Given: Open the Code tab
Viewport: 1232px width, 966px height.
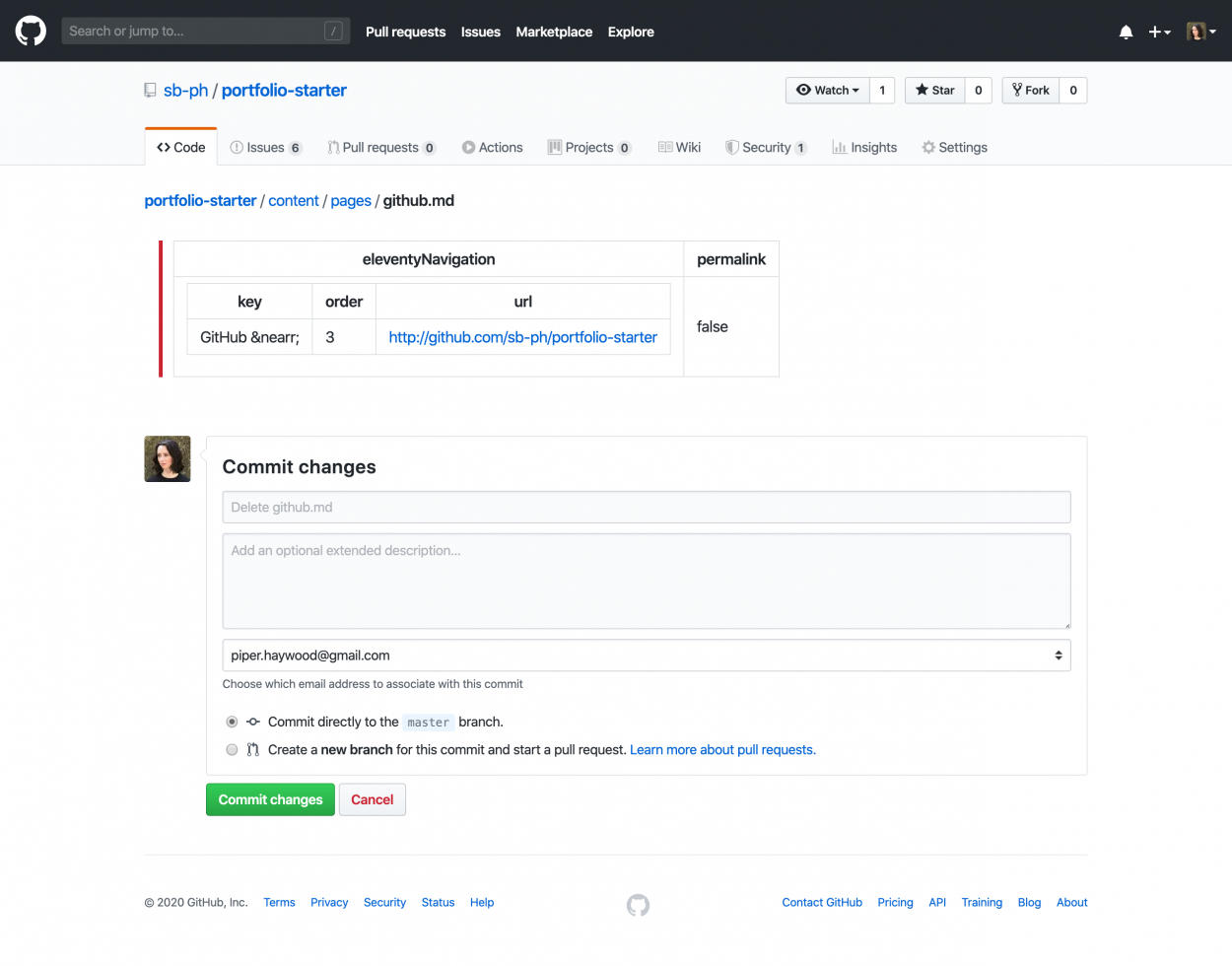Looking at the screenshot, I should (181, 147).
